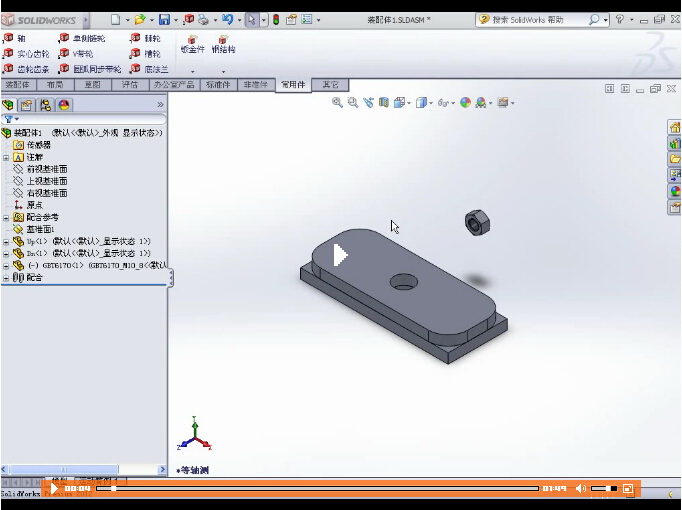Click the Apply Scene icon

(x=481, y=103)
